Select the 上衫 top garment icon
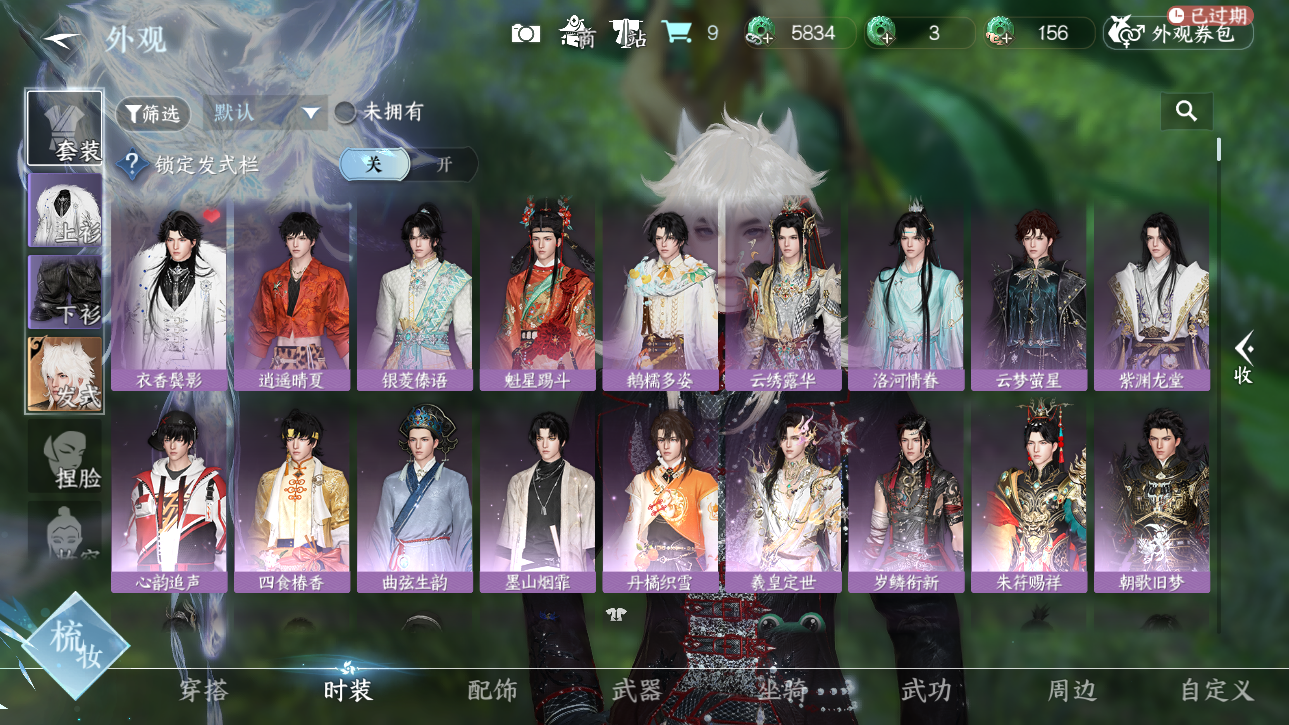The width and height of the screenshot is (1289, 725). (65, 210)
